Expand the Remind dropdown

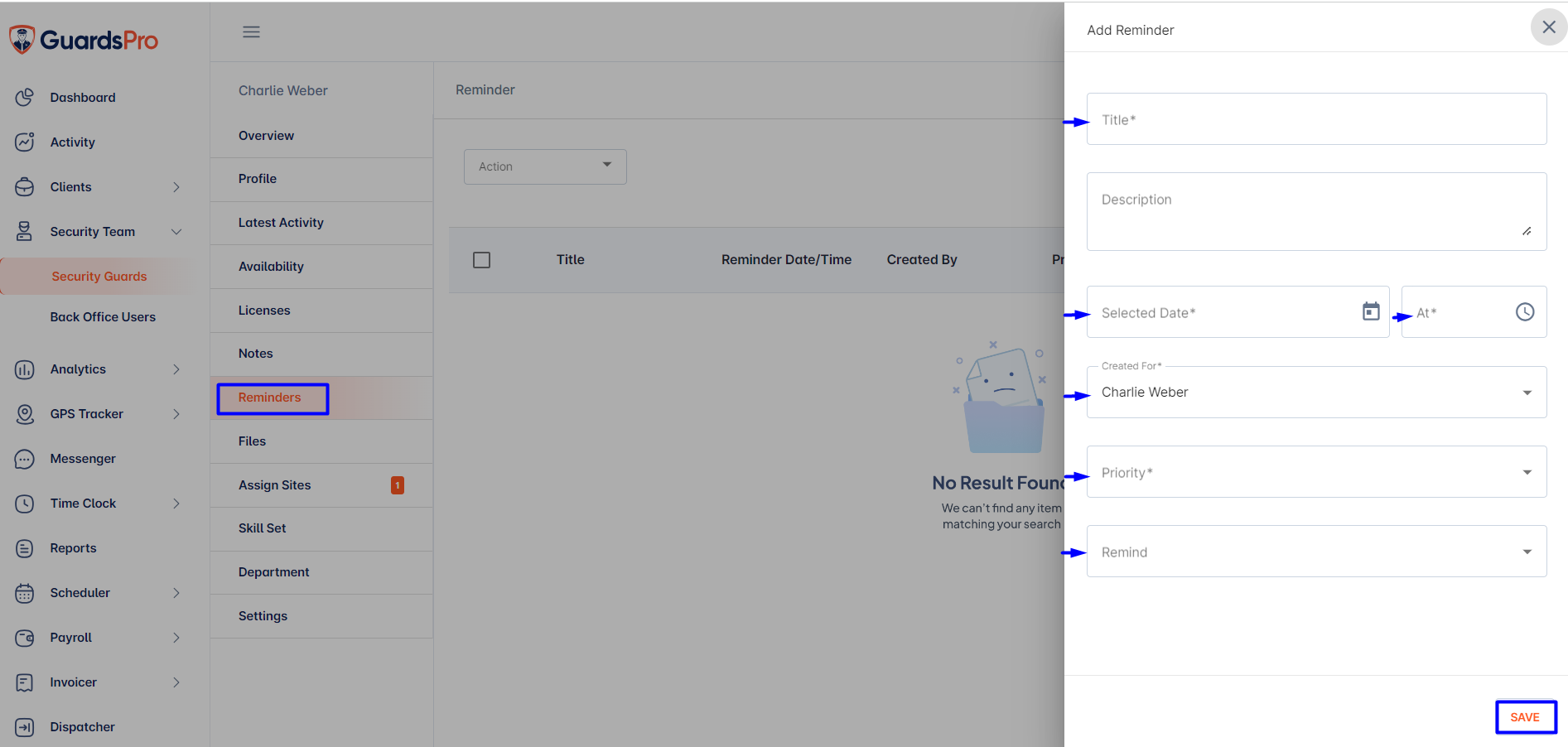pos(1316,552)
